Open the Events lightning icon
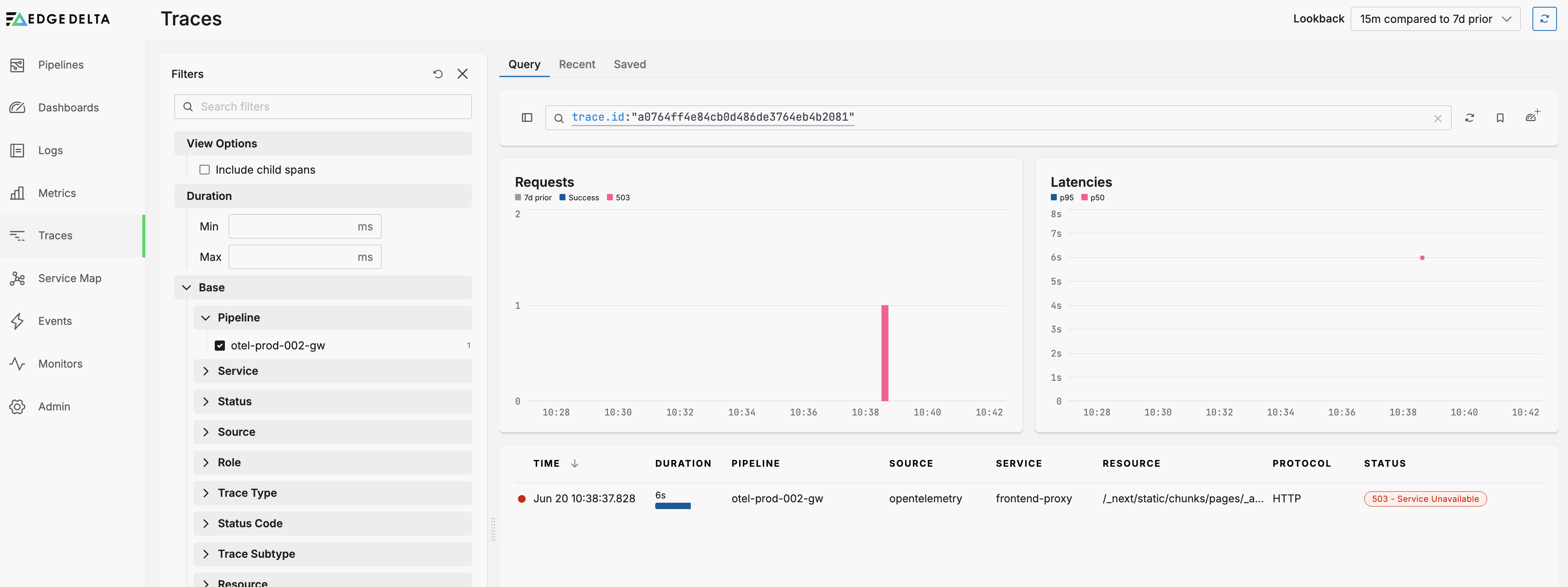The width and height of the screenshot is (1568, 587). pos(17,321)
